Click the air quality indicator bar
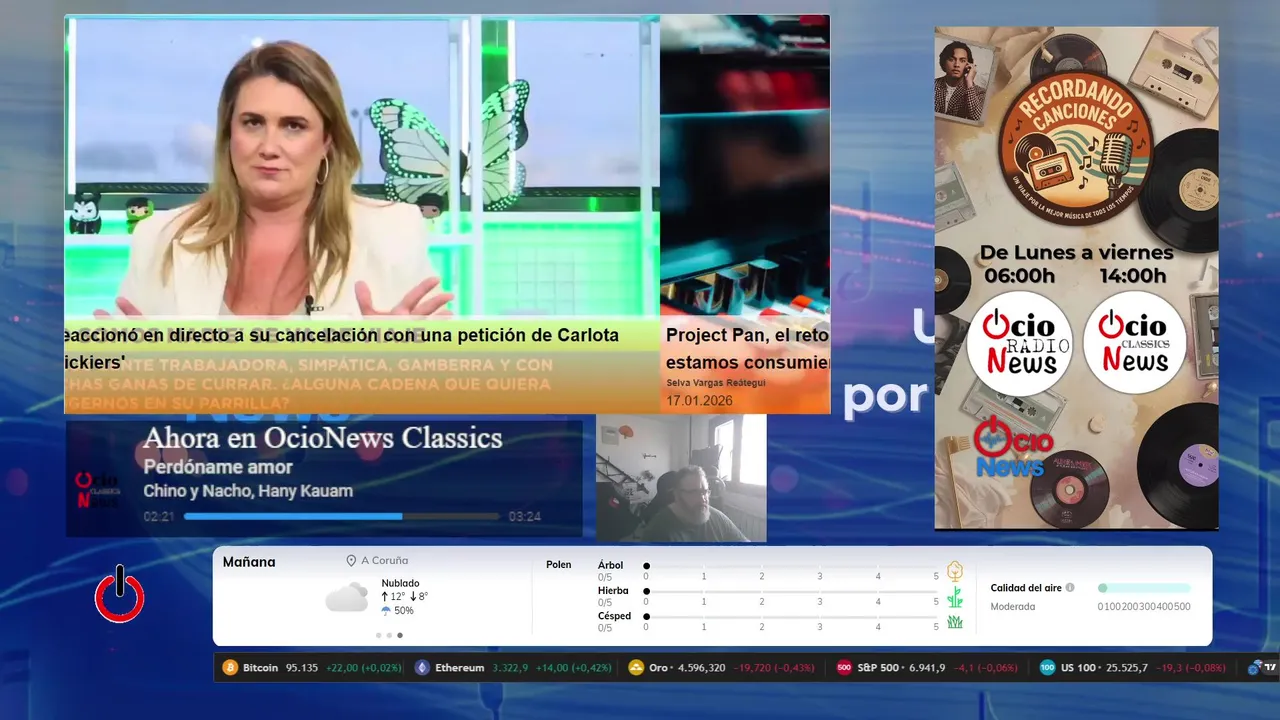This screenshot has height=720, width=1280. tap(1144, 588)
